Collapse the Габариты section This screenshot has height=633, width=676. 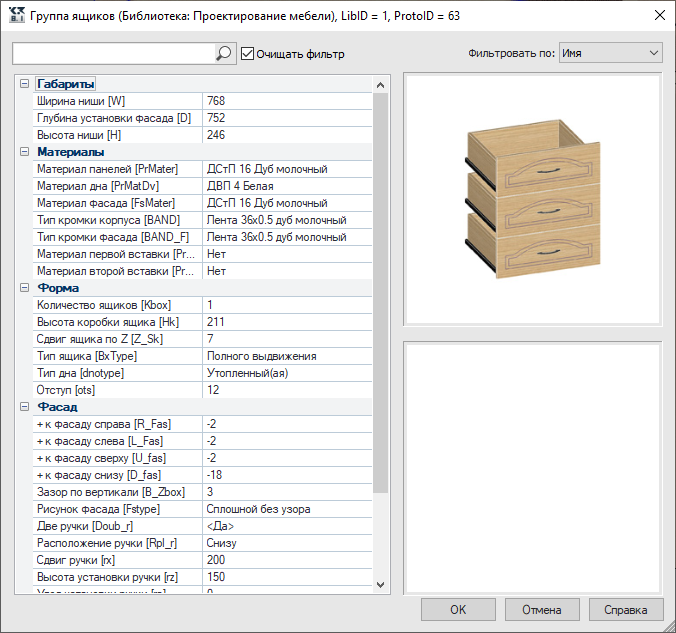pyautogui.click(x=25, y=84)
